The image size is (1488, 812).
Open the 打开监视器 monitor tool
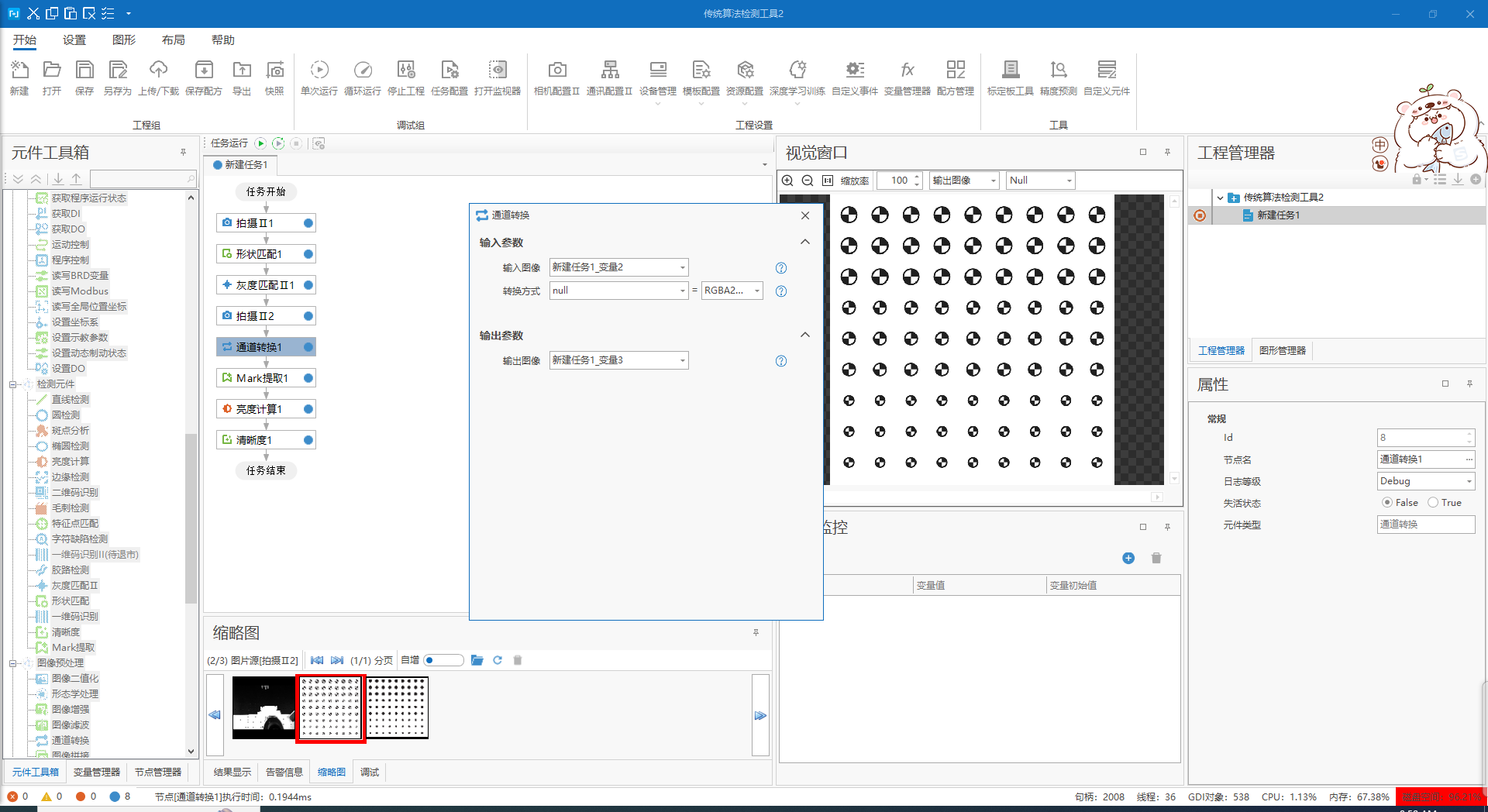pos(498,77)
